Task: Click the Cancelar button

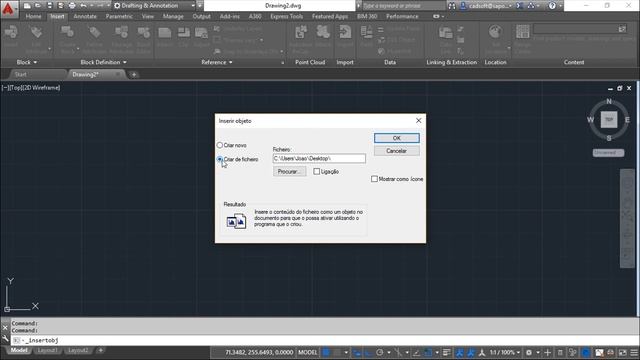Action: (x=396, y=151)
